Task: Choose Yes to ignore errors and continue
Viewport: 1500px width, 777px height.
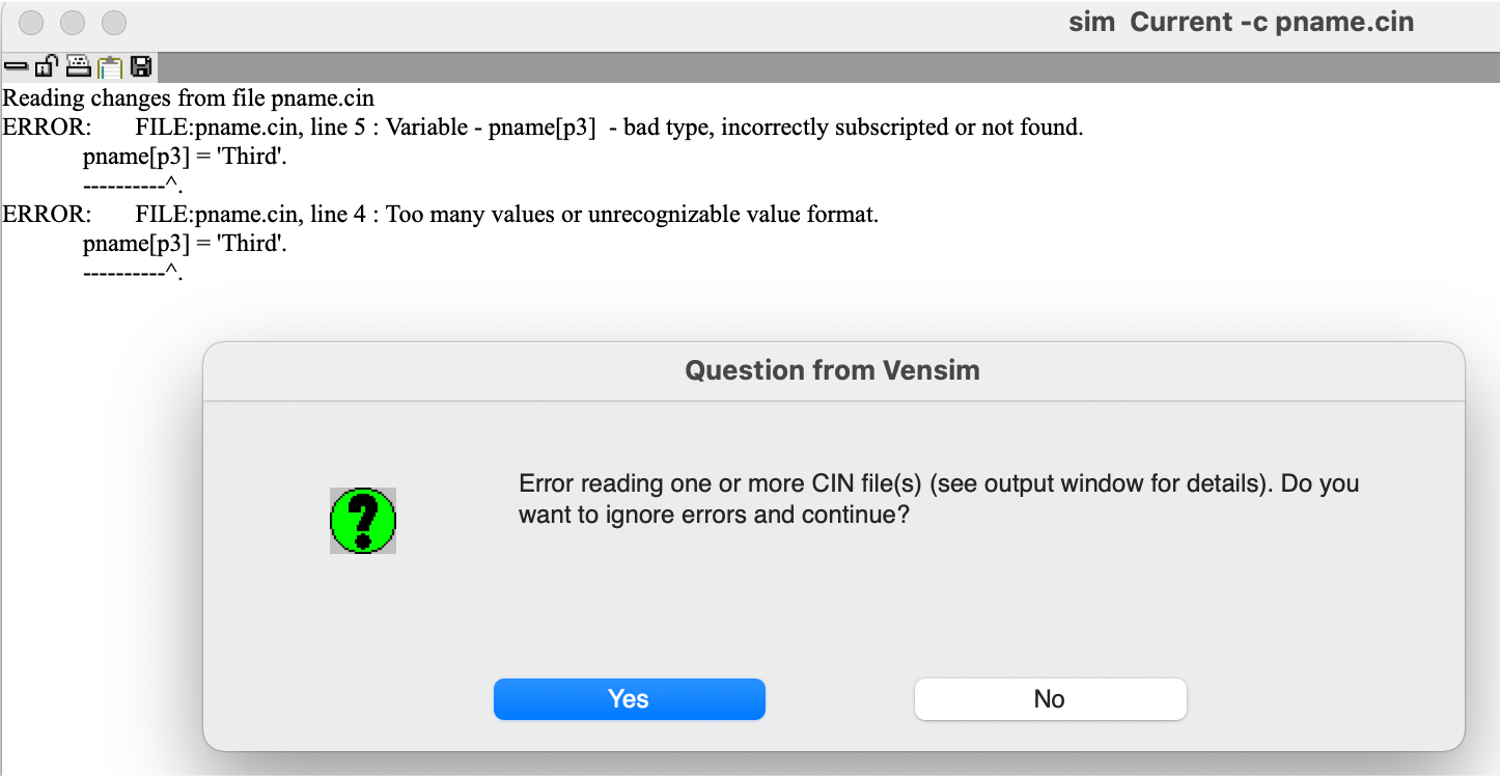Action: tap(629, 699)
